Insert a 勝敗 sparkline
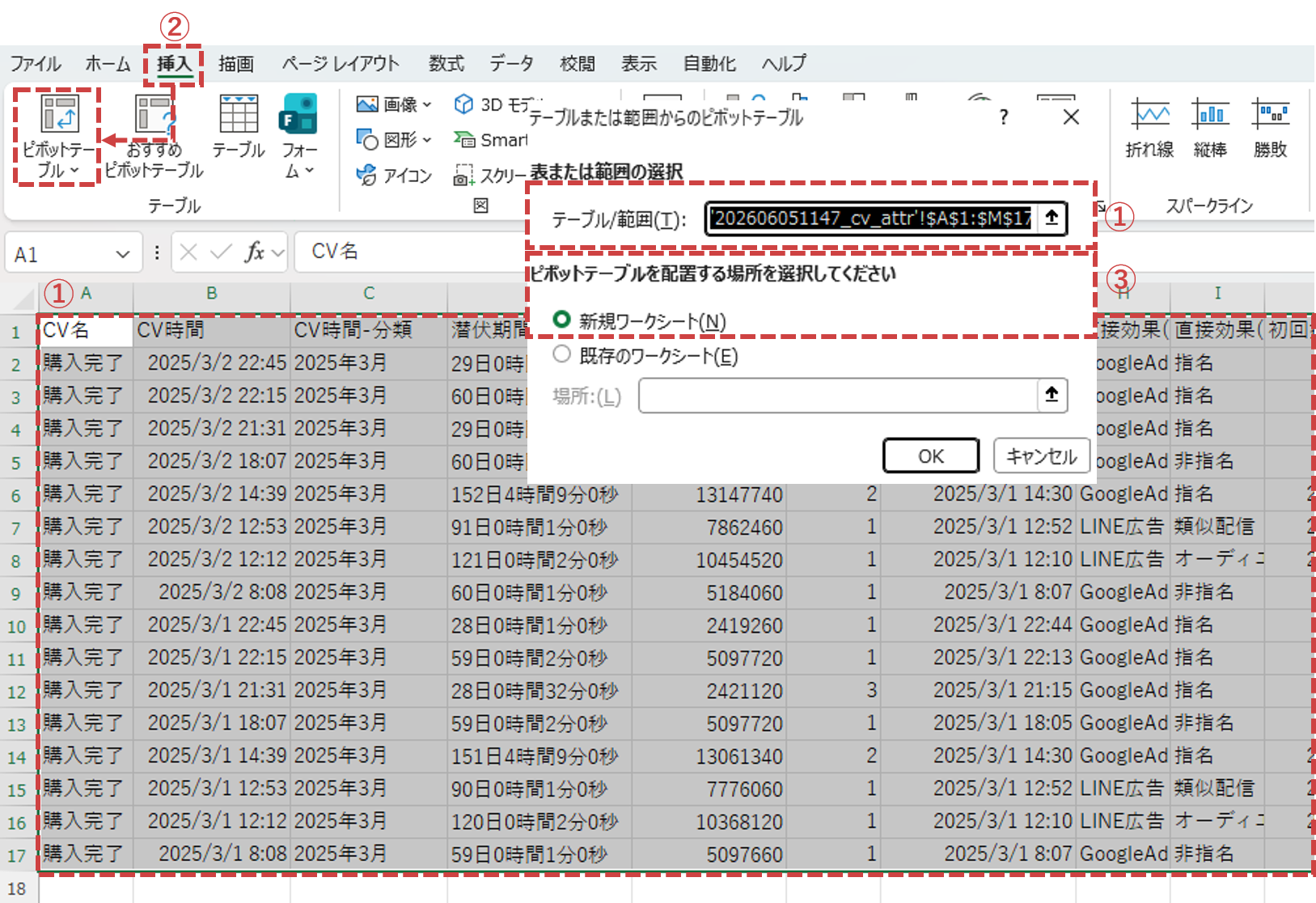Image resolution: width=1316 pixels, height=903 pixels. [x=1270, y=128]
